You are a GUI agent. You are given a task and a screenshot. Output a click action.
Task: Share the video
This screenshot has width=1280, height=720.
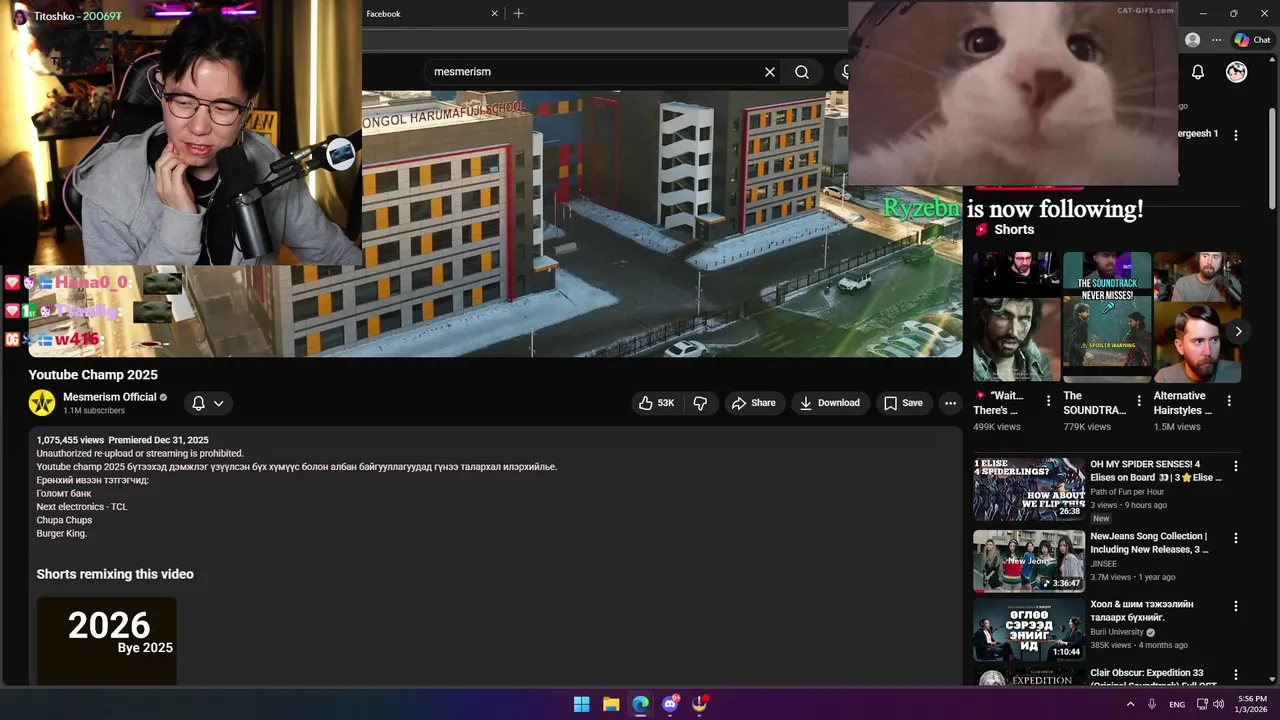[x=754, y=403]
